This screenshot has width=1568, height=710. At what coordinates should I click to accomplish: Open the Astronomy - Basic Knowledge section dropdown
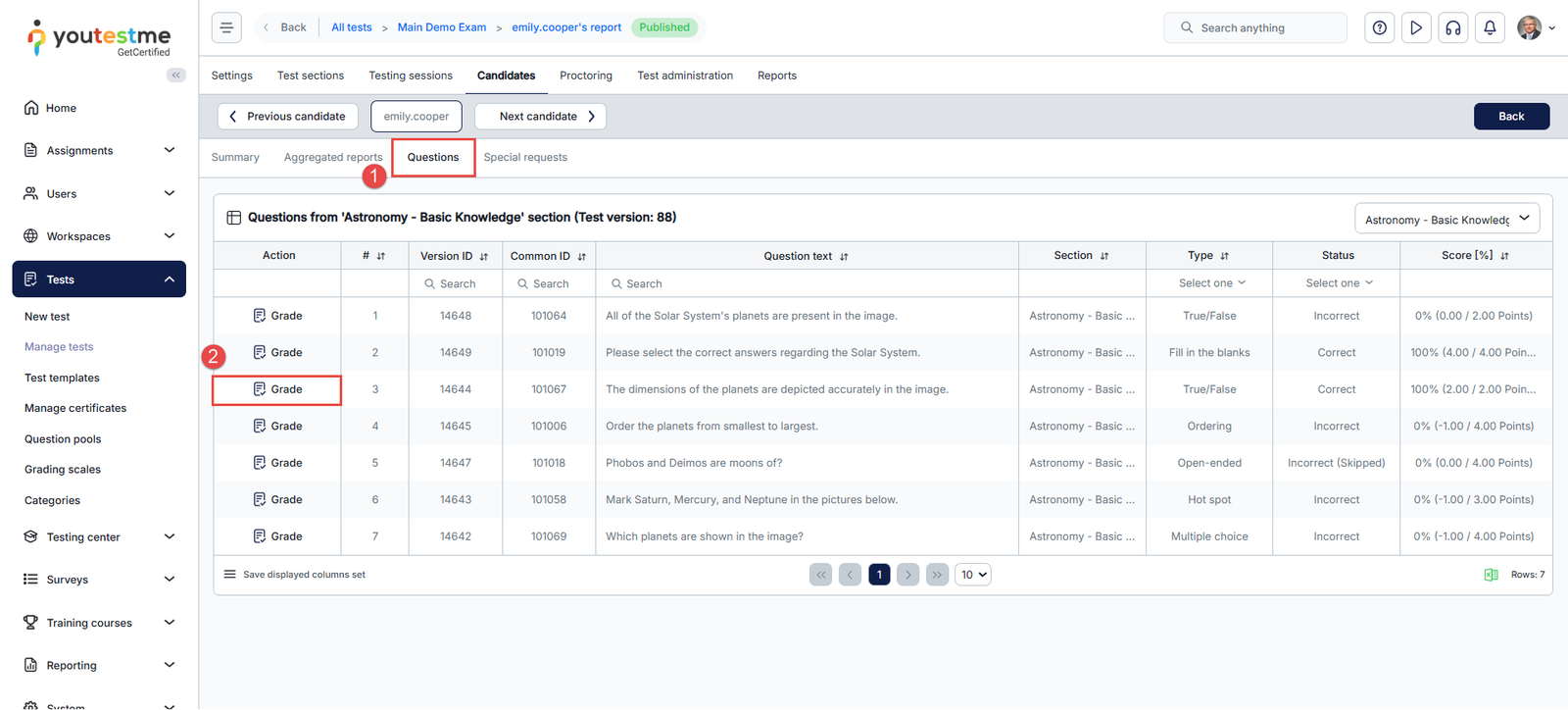(1446, 219)
